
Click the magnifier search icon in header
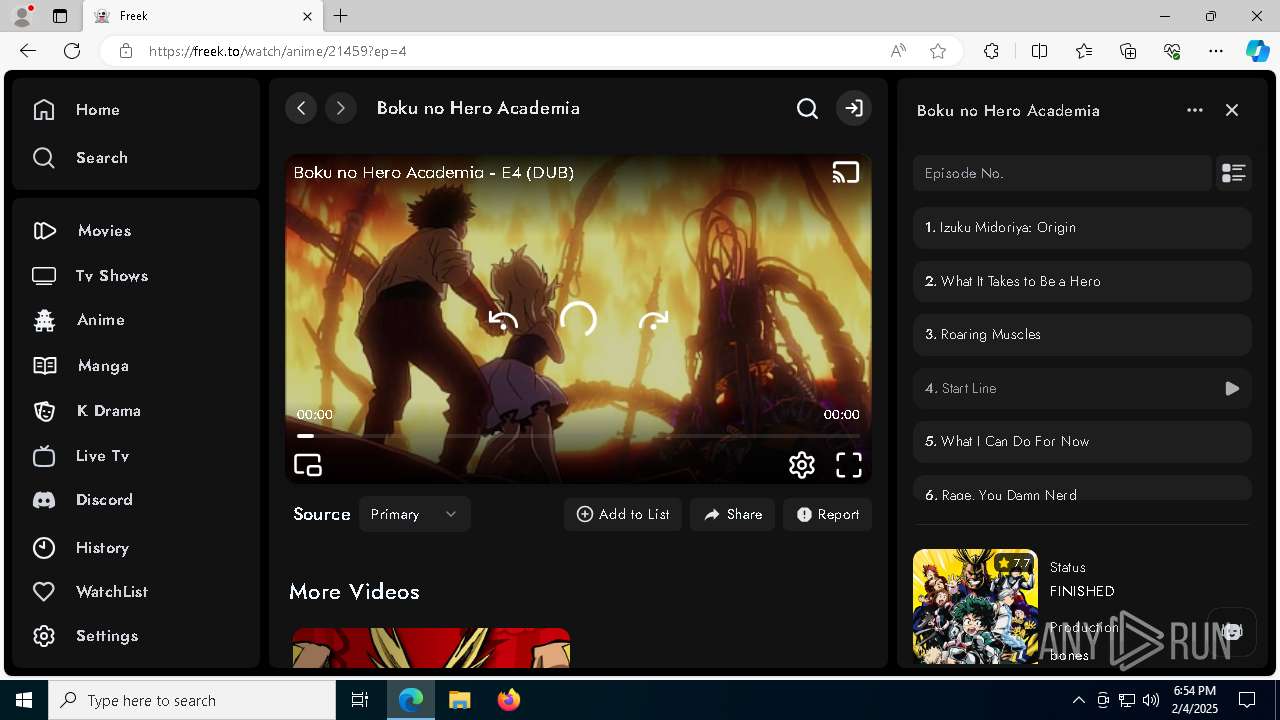pyautogui.click(x=807, y=108)
